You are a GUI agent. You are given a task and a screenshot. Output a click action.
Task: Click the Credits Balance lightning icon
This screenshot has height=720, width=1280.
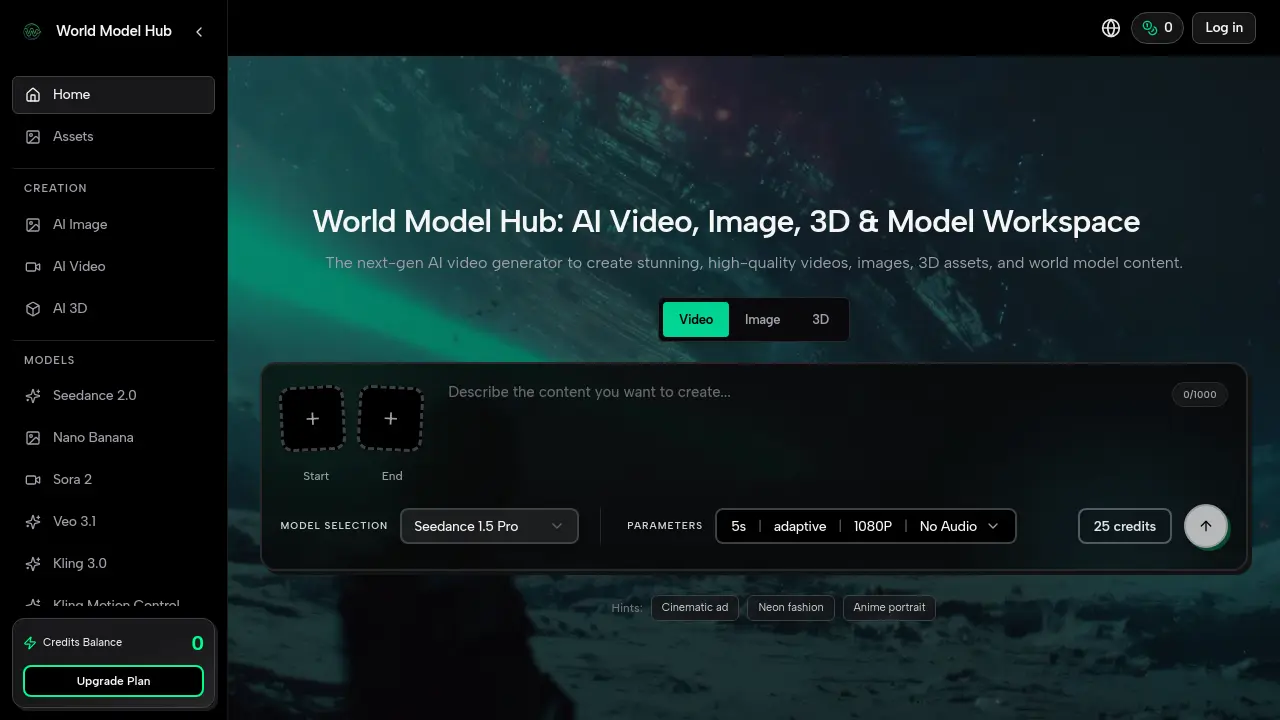point(30,643)
